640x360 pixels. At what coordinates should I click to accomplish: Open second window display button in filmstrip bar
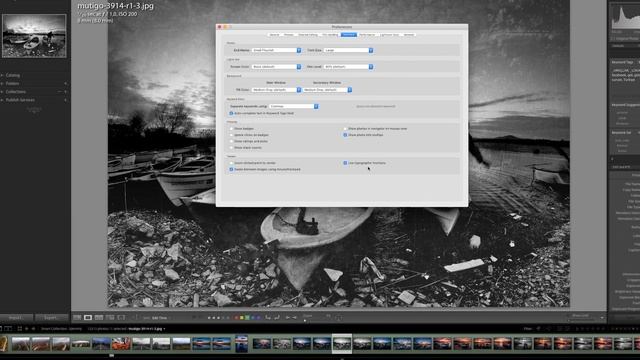[x=8, y=329]
